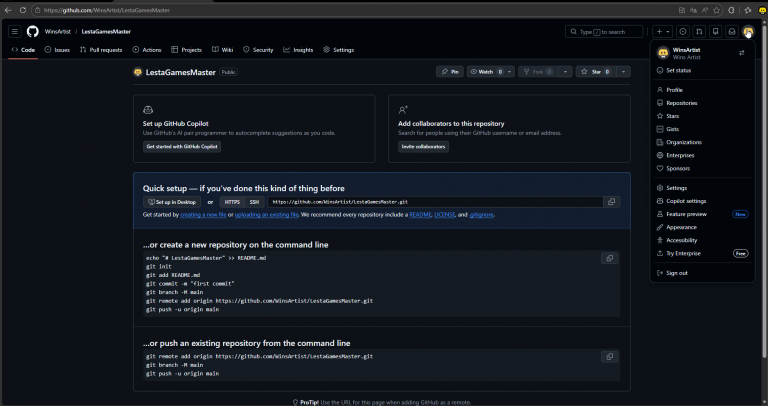Click the GitHub octocat logo

point(33,31)
